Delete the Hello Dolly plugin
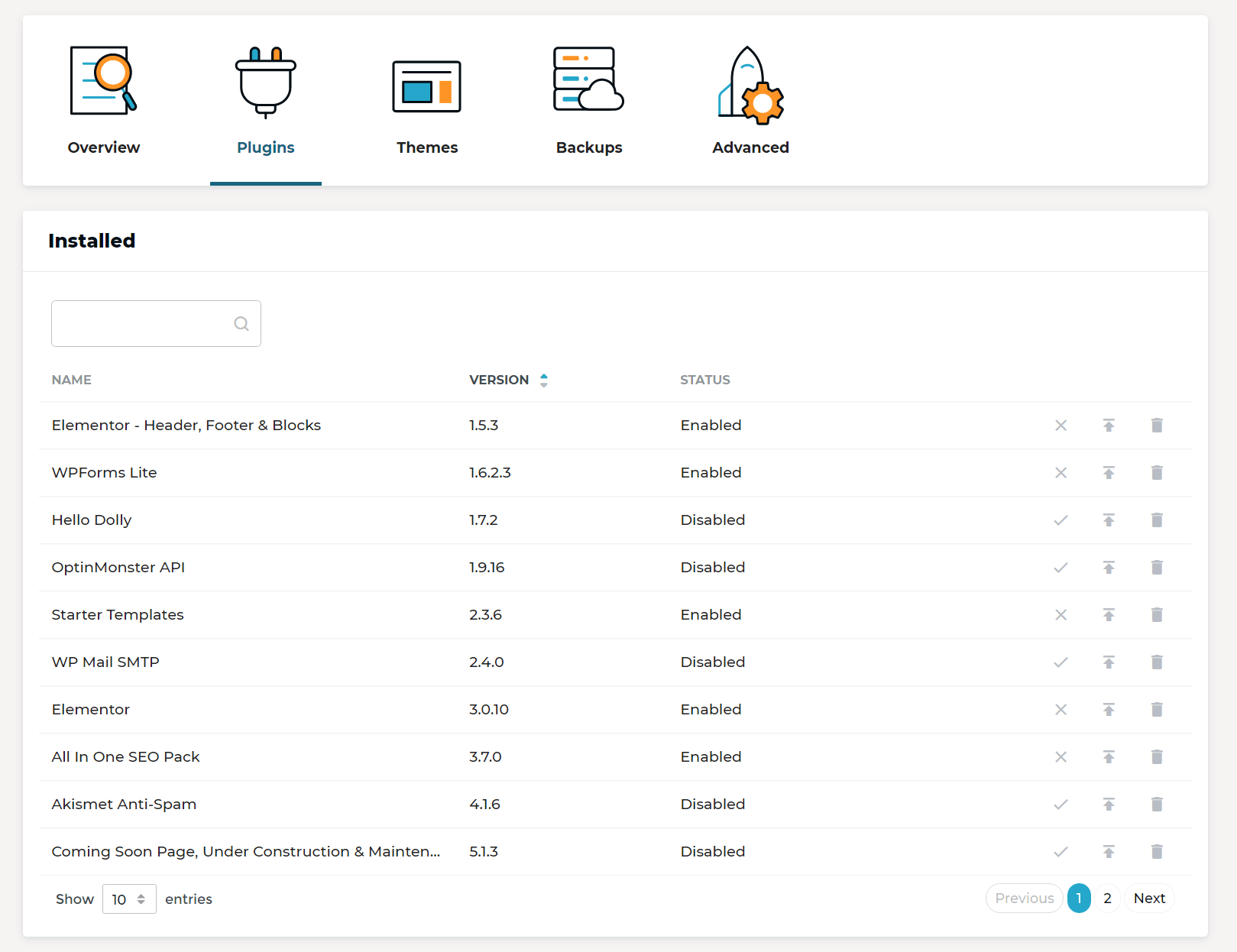Image resolution: width=1237 pixels, height=952 pixels. point(1157,520)
